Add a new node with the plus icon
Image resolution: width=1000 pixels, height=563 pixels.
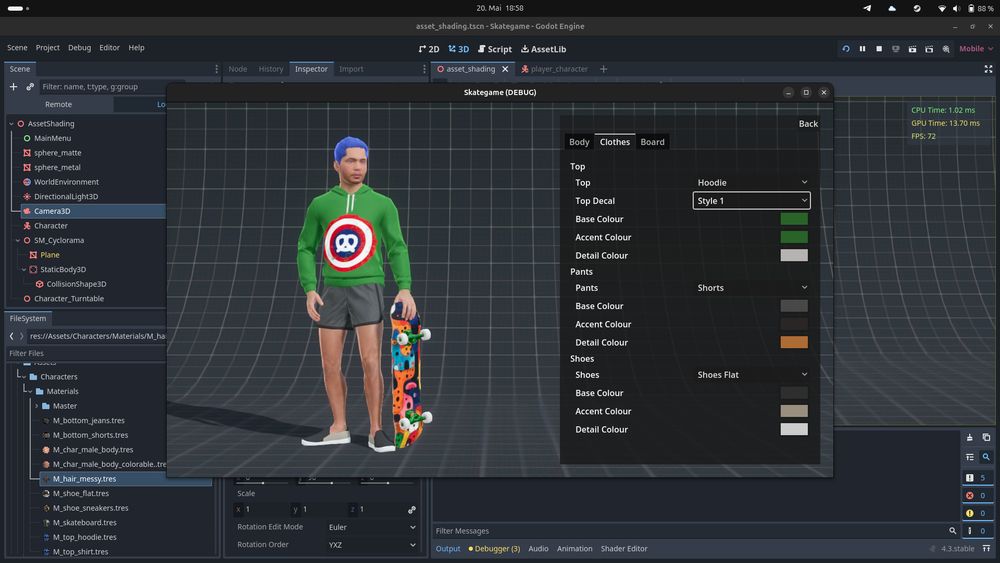pyautogui.click(x=13, y=87)
